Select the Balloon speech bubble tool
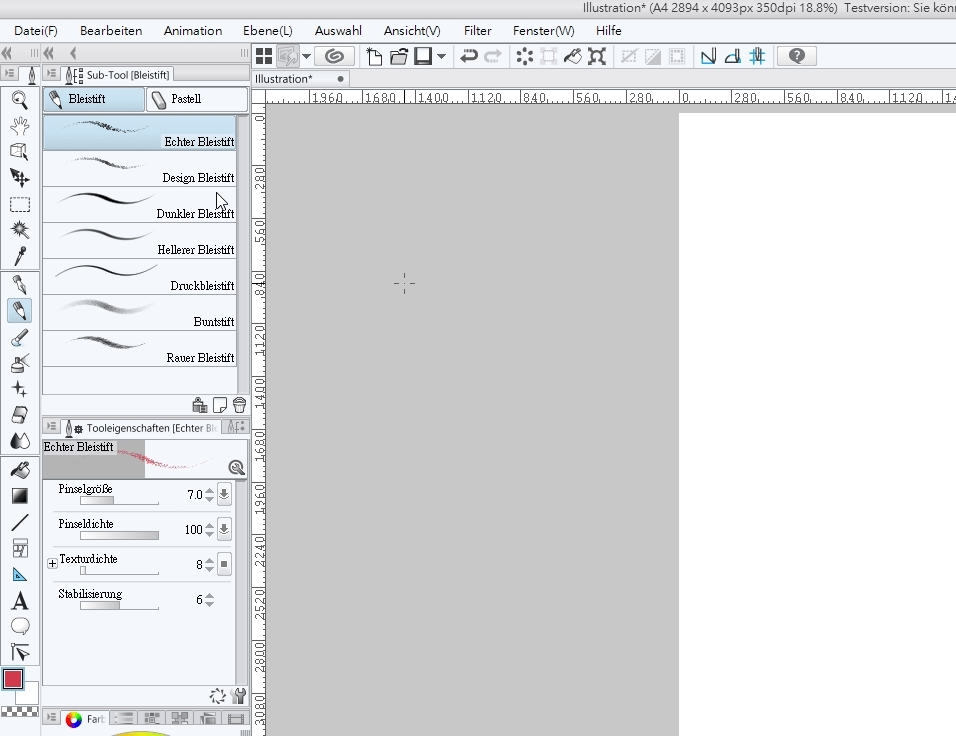This screenshot has height=736, width=956. (19, 627)
